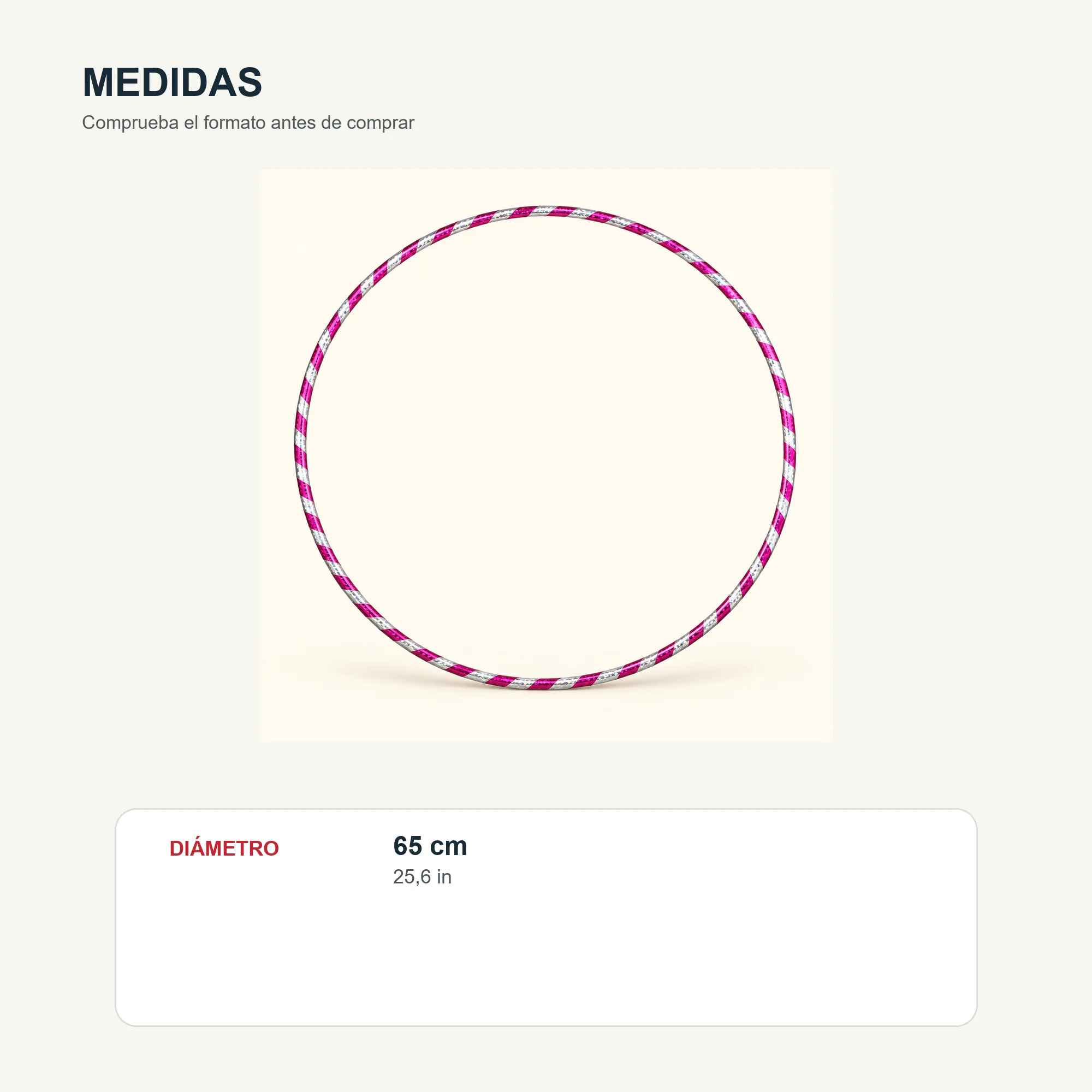This screenshot has height=1092, width=1092.
Task: Click the 25,6 in measurement
Action: [x=422, y=877]
